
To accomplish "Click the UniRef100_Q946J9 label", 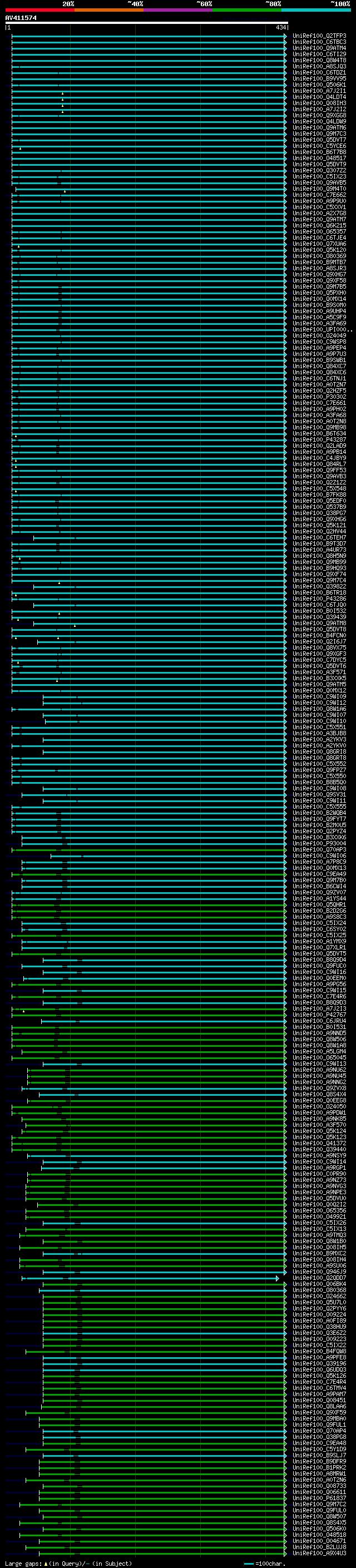I will (x=319, y=1272).
